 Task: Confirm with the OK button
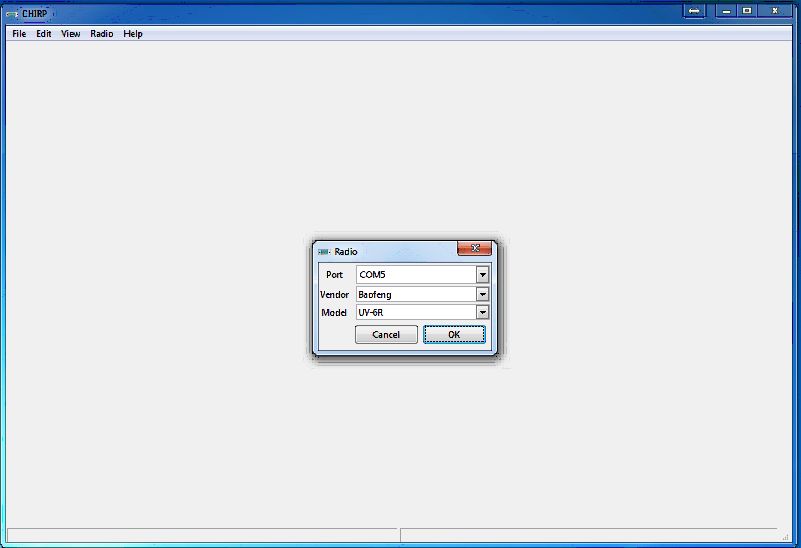click(454, 335)
